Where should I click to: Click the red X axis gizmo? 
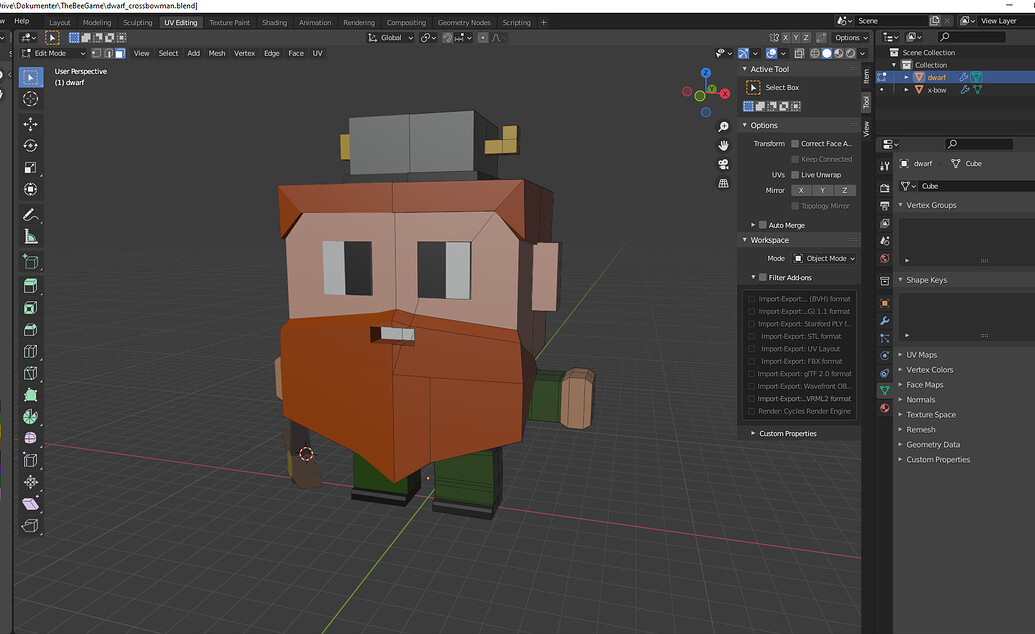click(x=725, y=94)
